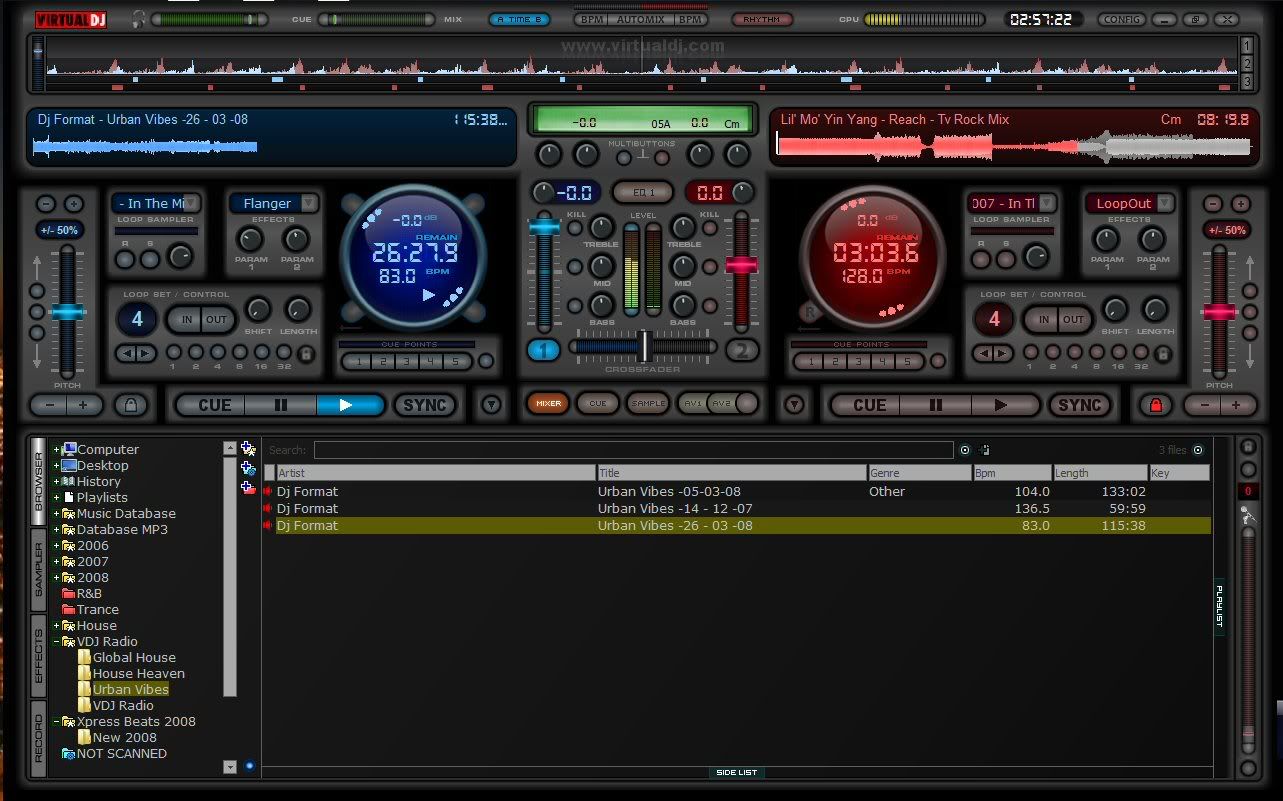Toggle deck 2 PFL headphone cue button
The width and height of the screenshot is (1283, 801).
[x=742, y=350]
